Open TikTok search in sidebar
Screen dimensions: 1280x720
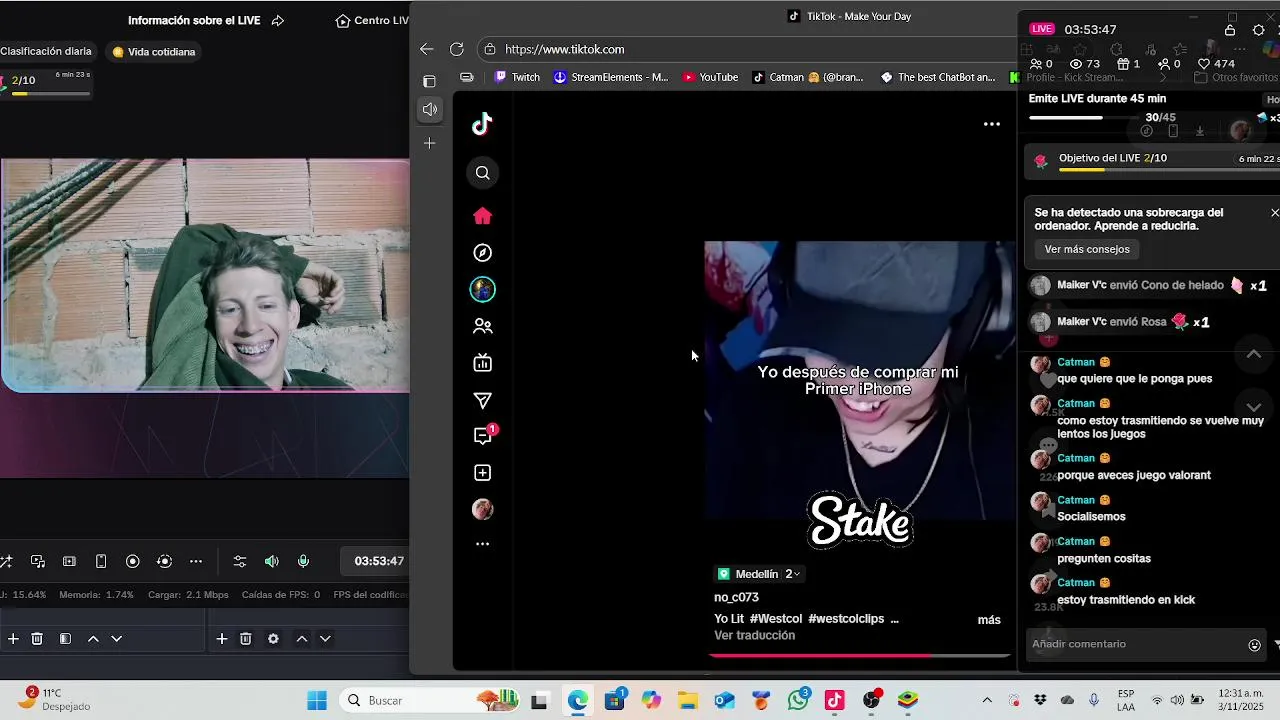[482, 173]
